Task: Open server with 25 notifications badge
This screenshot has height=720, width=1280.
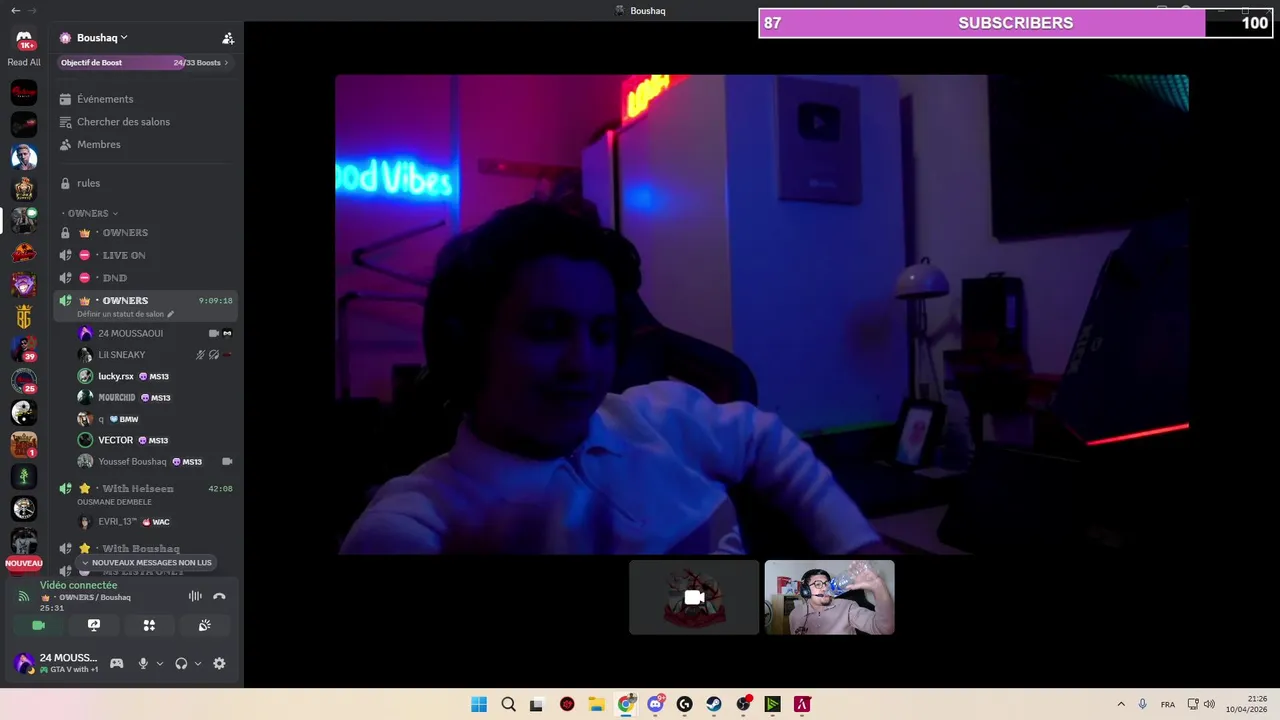Action: click(x=24, y=381)
